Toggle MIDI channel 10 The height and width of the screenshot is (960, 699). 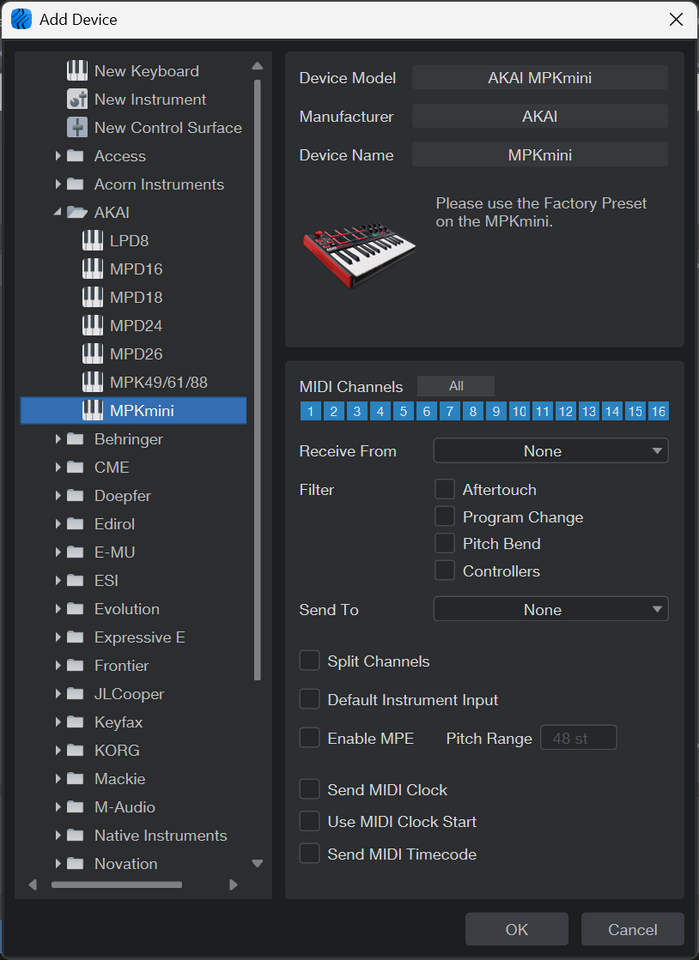[519, 411]
